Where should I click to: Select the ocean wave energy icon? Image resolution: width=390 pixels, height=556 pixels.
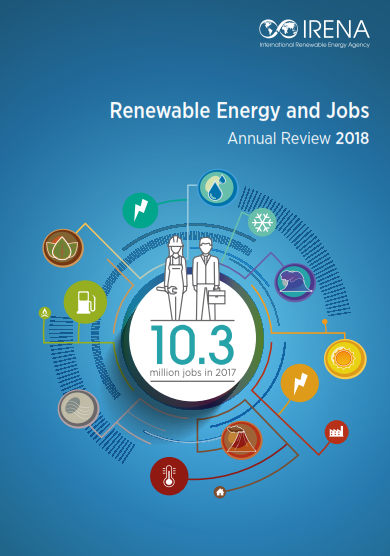pyautogui.click(x=295, y=283)
